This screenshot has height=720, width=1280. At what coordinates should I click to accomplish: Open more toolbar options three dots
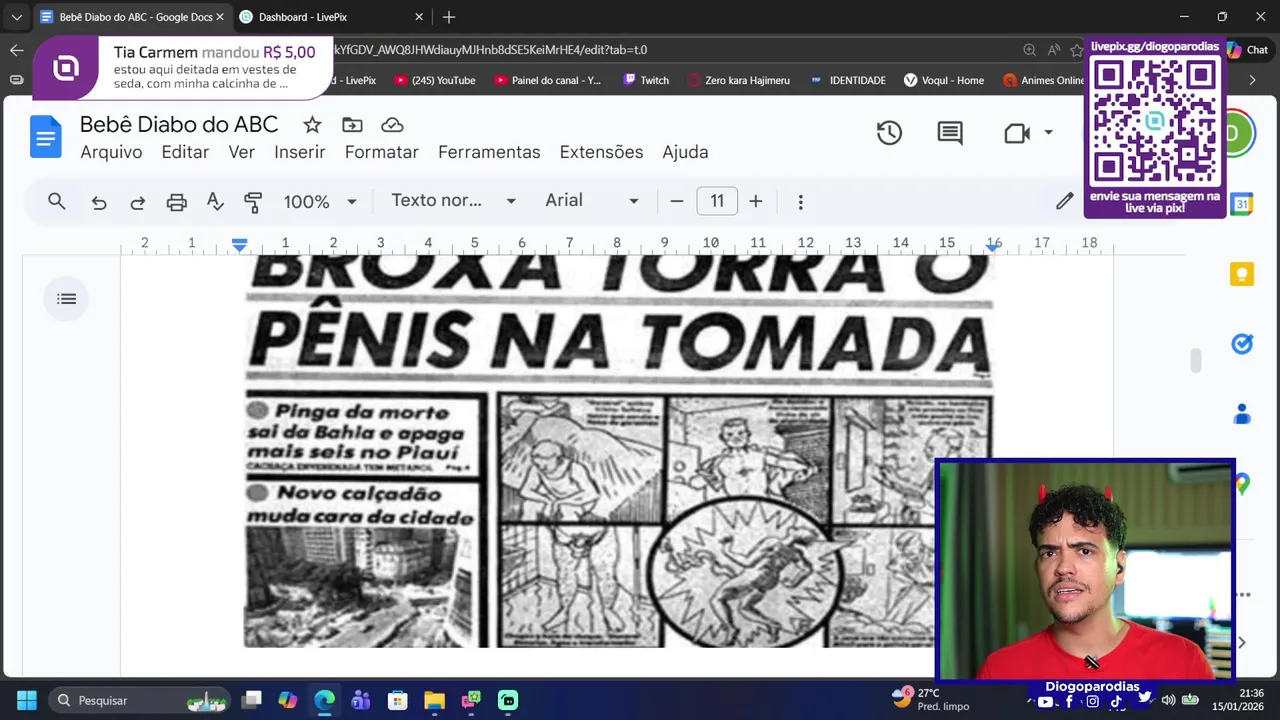pyautogui.click(x=800, y=202)
